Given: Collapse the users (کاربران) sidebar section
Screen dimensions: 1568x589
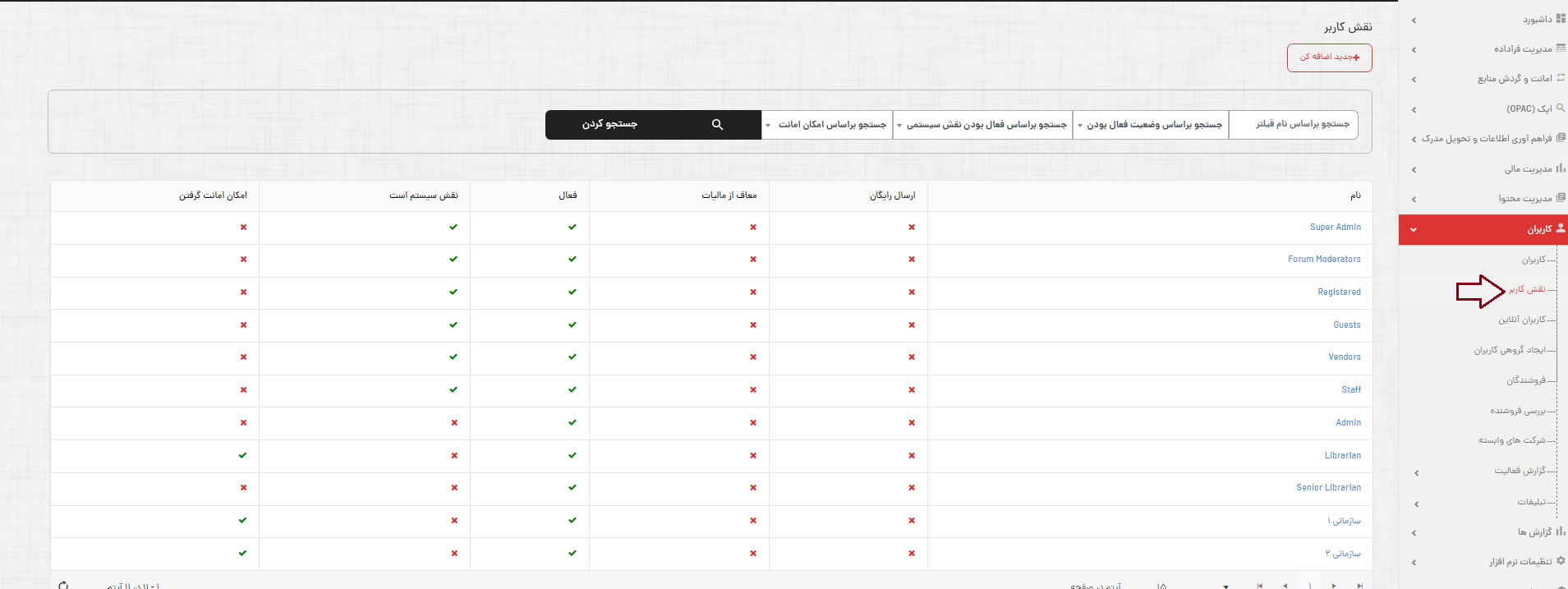Looking at the screenshot, I should point(1414,230).
